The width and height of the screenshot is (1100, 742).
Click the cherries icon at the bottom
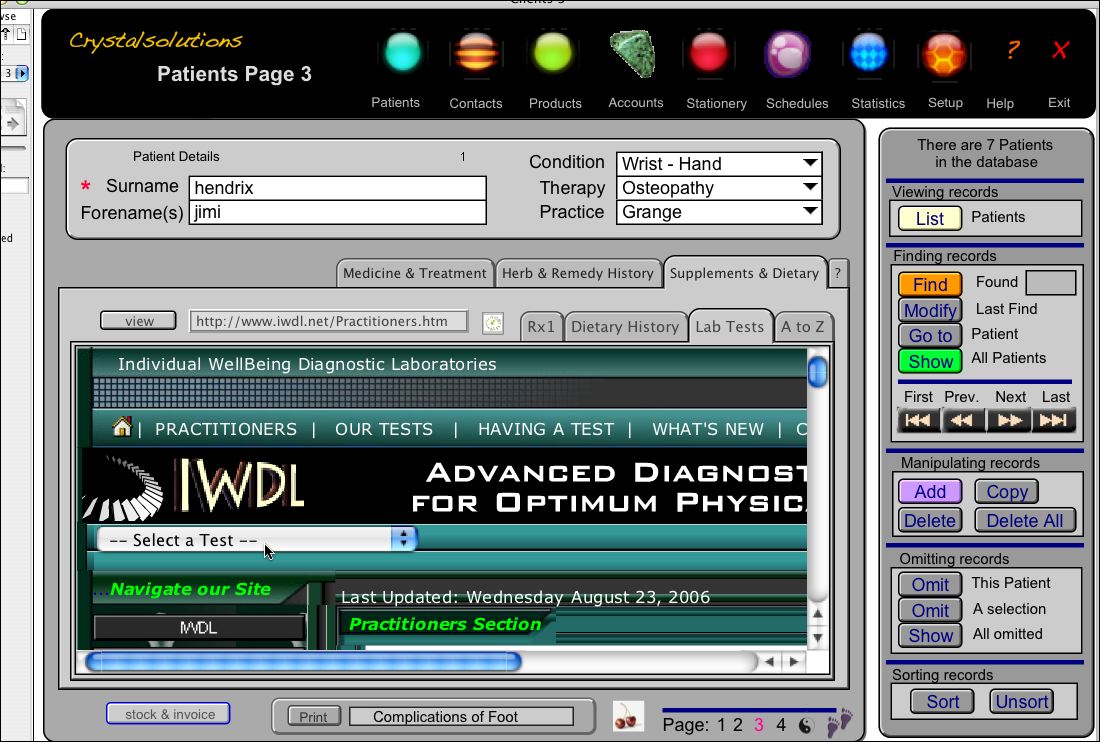(x=627, y=717)
